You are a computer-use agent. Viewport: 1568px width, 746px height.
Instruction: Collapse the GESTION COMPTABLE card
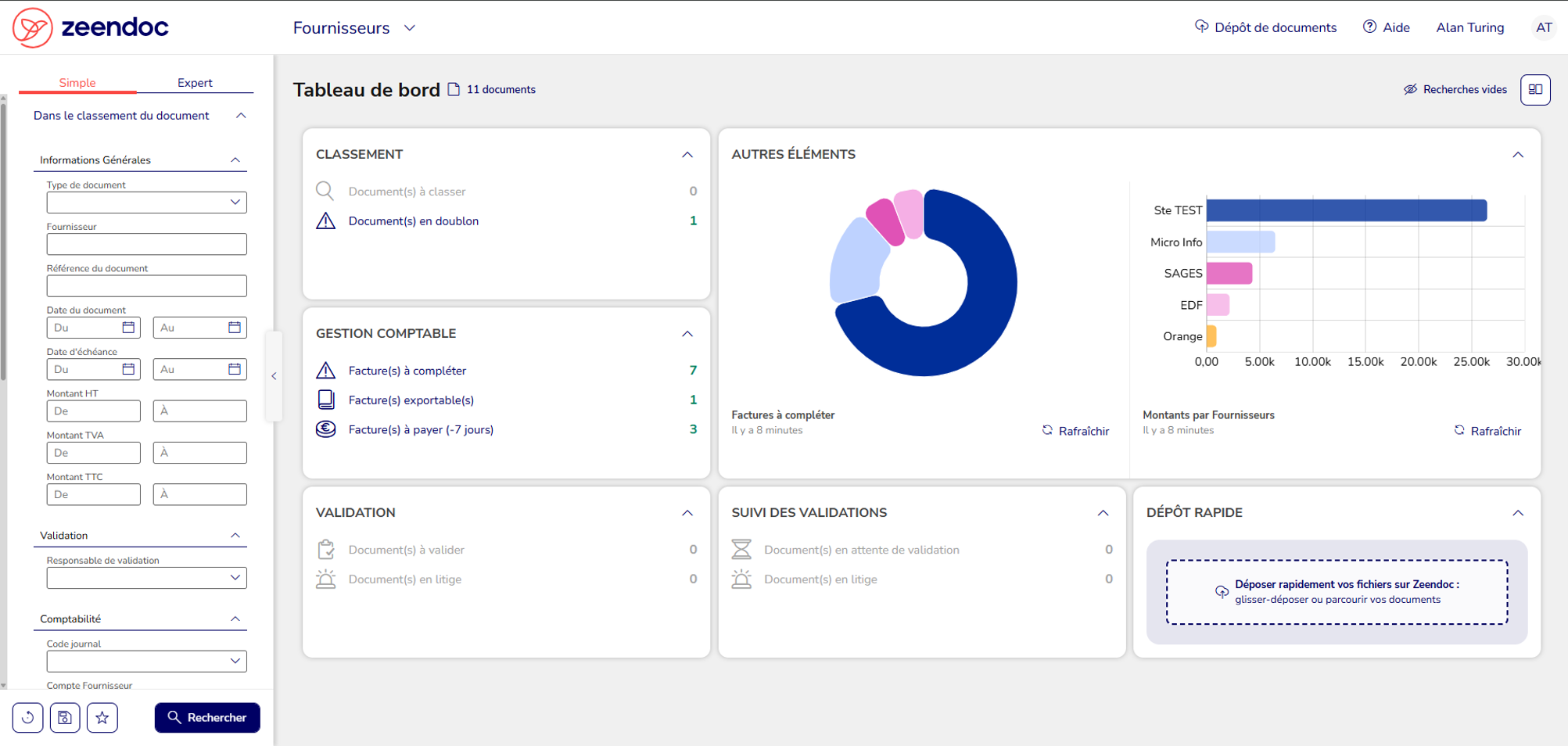pyautogui.click(x=687, y=333)
